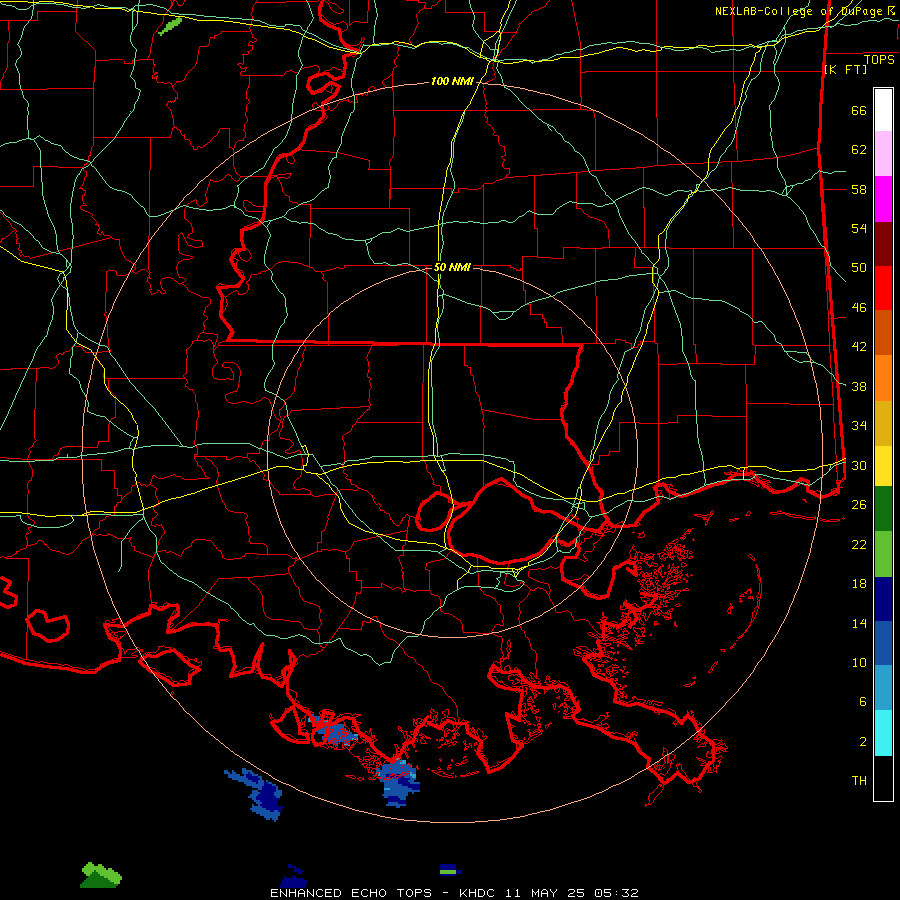Viewport: 900px width, 900px height.
Task: Click the 38 value on the scale
Action: [x=859, y=386]
